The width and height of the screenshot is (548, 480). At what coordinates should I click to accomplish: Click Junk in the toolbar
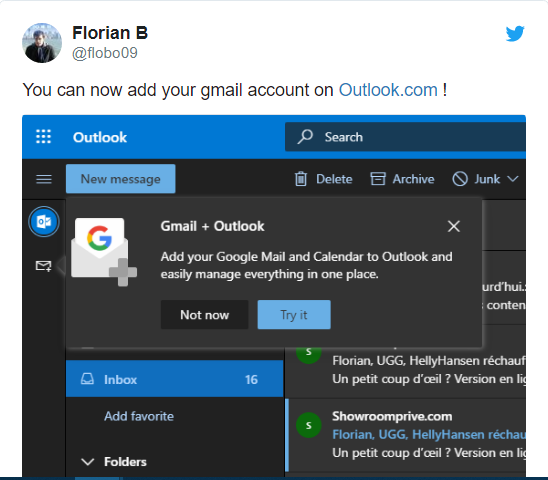[487, 179]
